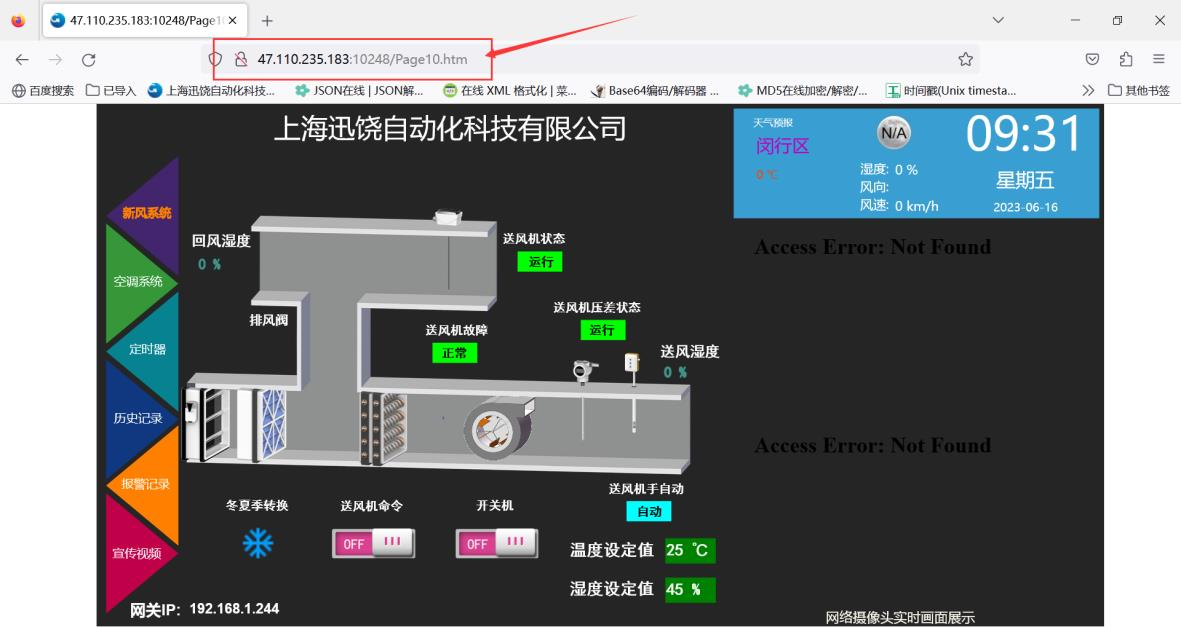This screenshot has width=1181, height=627.
Task: Click the Firefox logo icon
Action: (18, 20)
